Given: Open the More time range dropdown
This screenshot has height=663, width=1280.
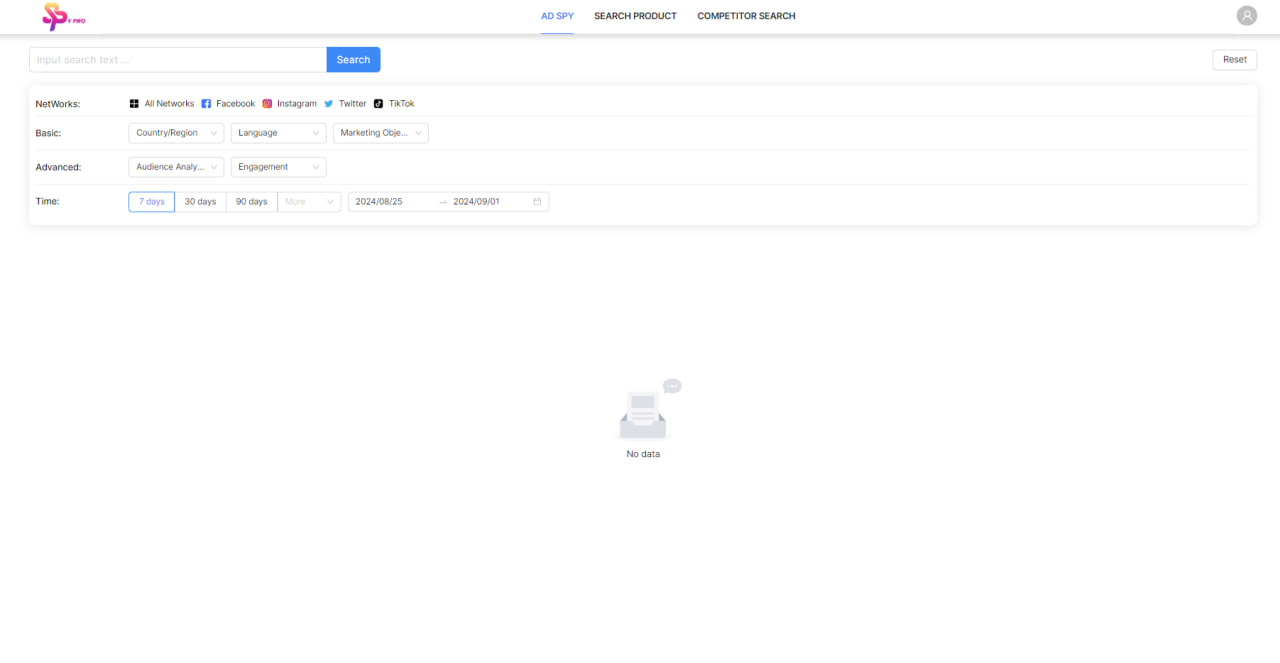Looking at the screenshot, I should (x=309, y=202).
